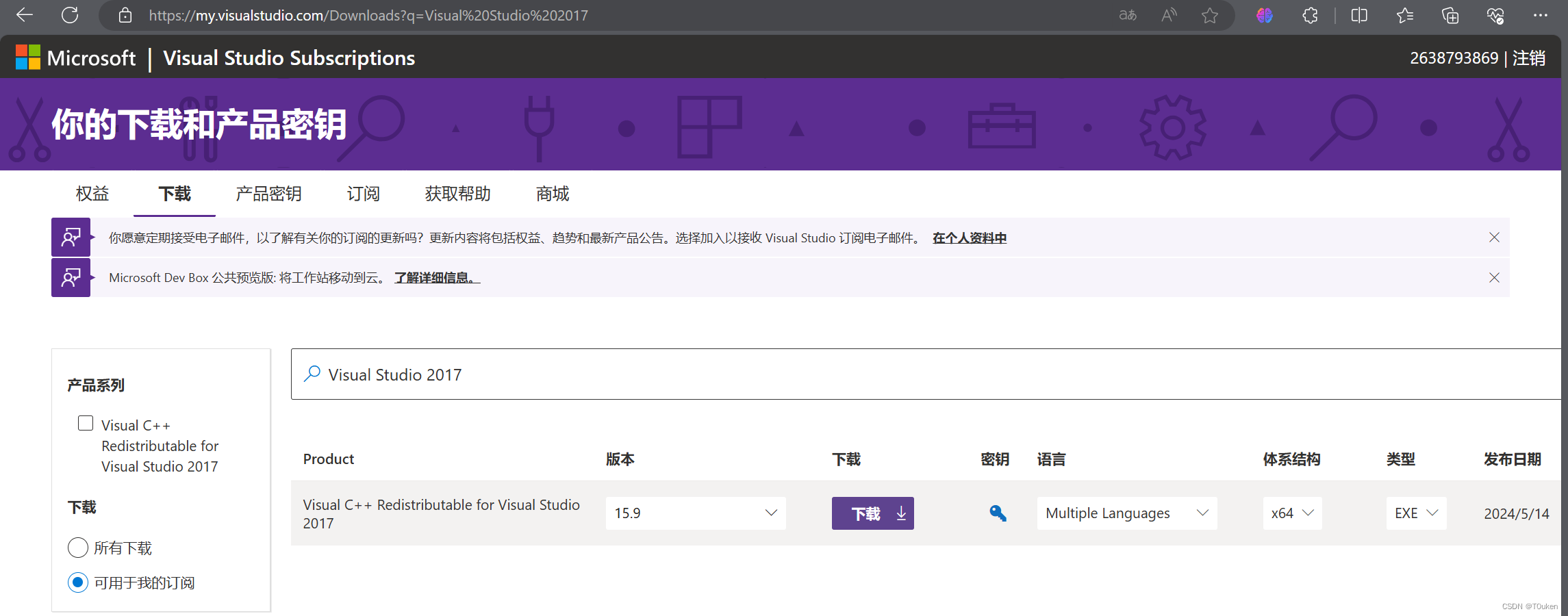Screen dimensions: 1568x616
Task: Click the 类型 column header
Action: pyautogui.click(x=1401, y=459)
